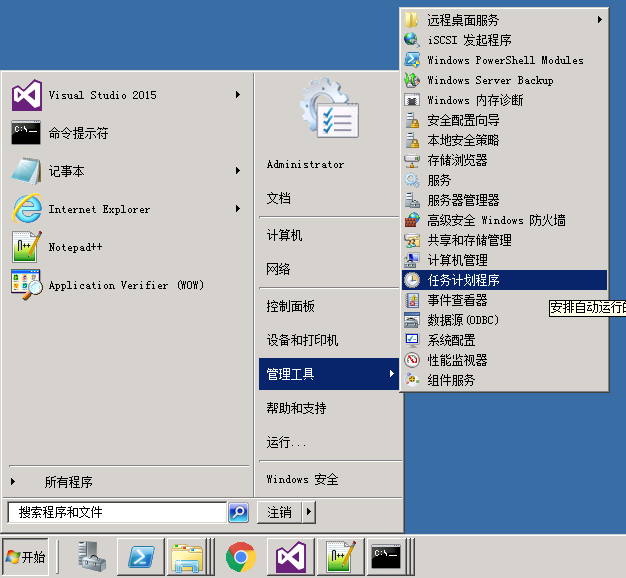Open the 数据源(ODBC) icon

tap(412, 320)
